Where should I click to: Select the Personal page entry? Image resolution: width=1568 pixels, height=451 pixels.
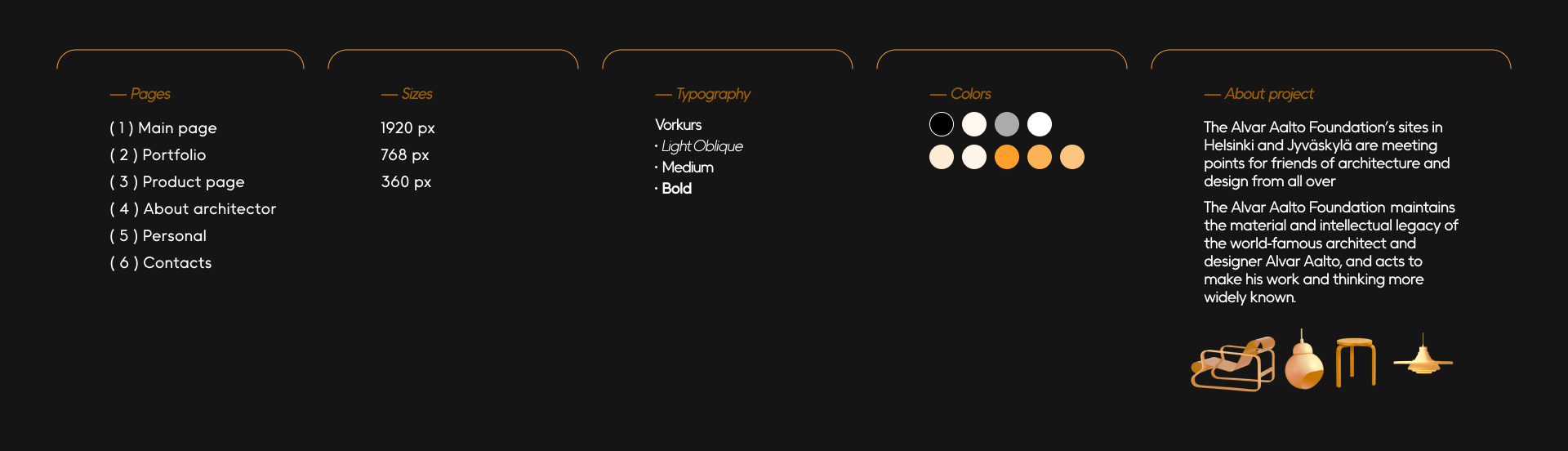158,236
